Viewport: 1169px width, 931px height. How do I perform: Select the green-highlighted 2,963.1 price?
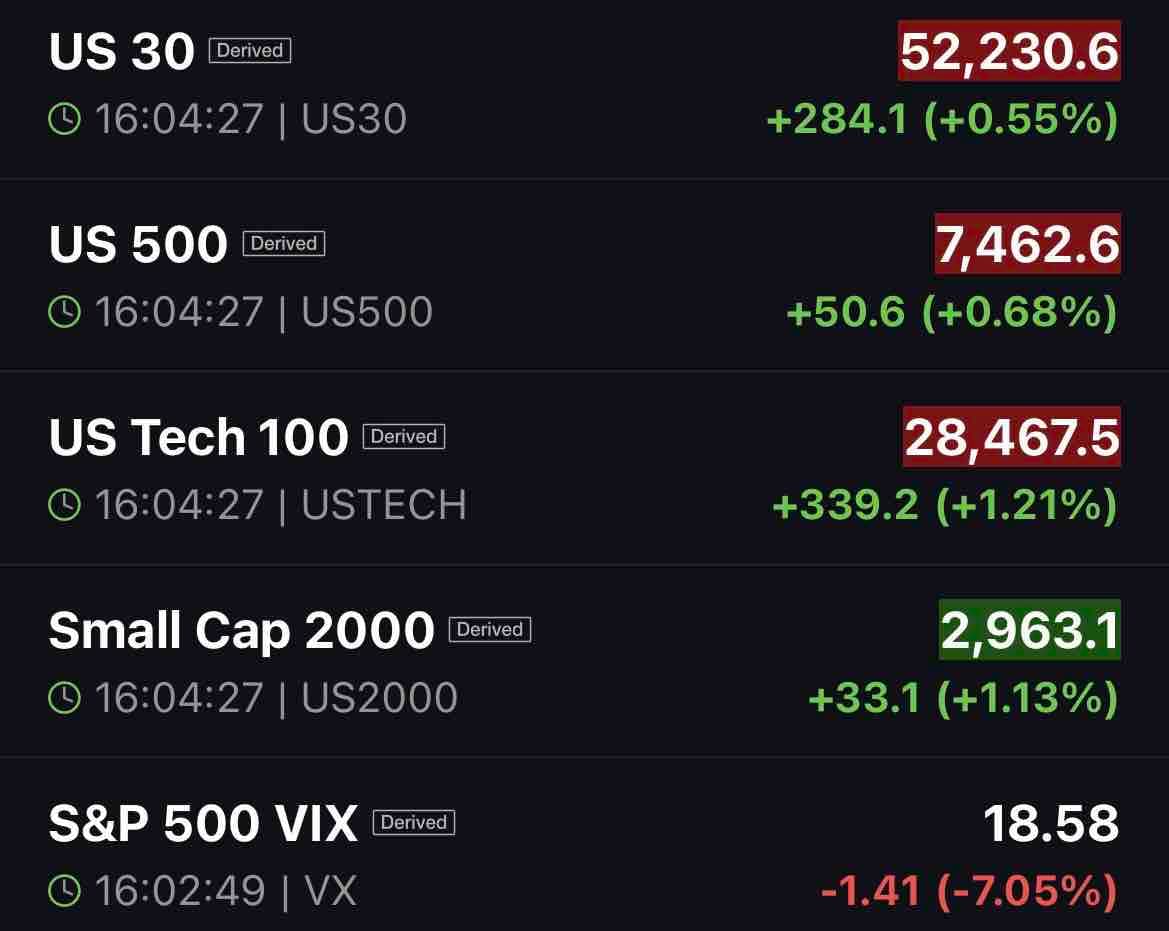[x=1030, y=630]
